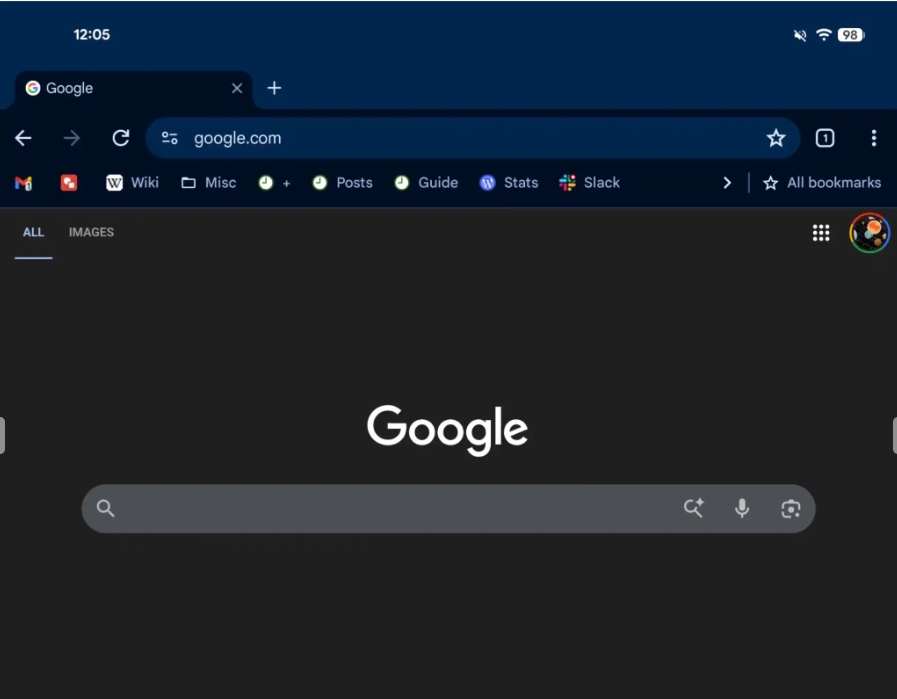Open the tab switcher showing 1 tab
Image resolution: width=897 pixels, height=699 pixels.
[824, 138]
